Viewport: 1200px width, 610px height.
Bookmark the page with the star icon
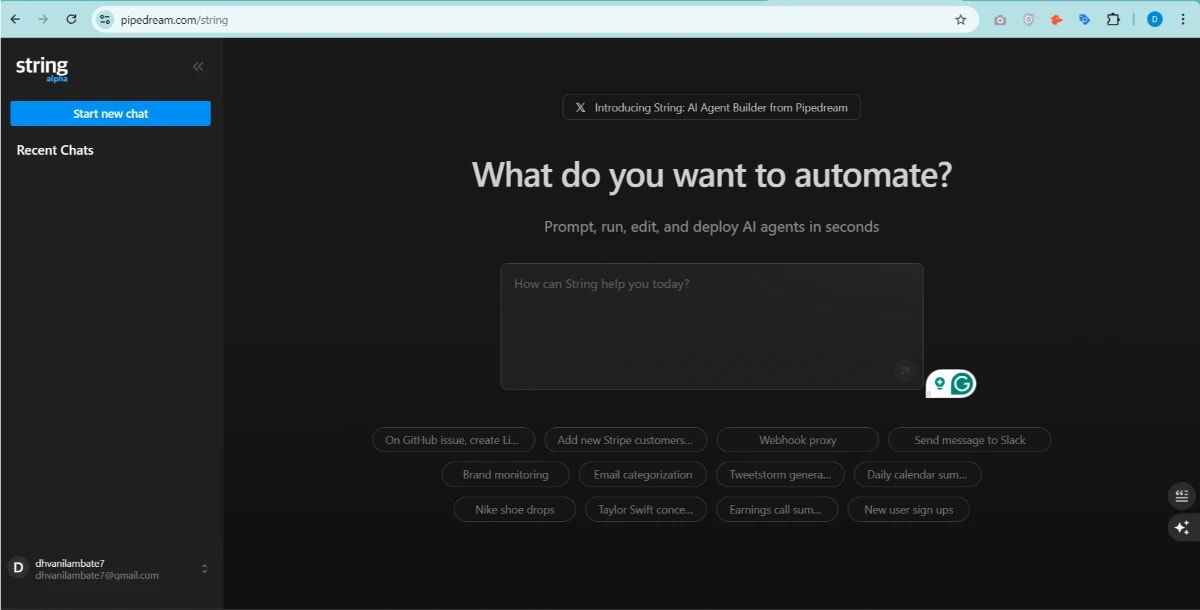tap(960, 19)
